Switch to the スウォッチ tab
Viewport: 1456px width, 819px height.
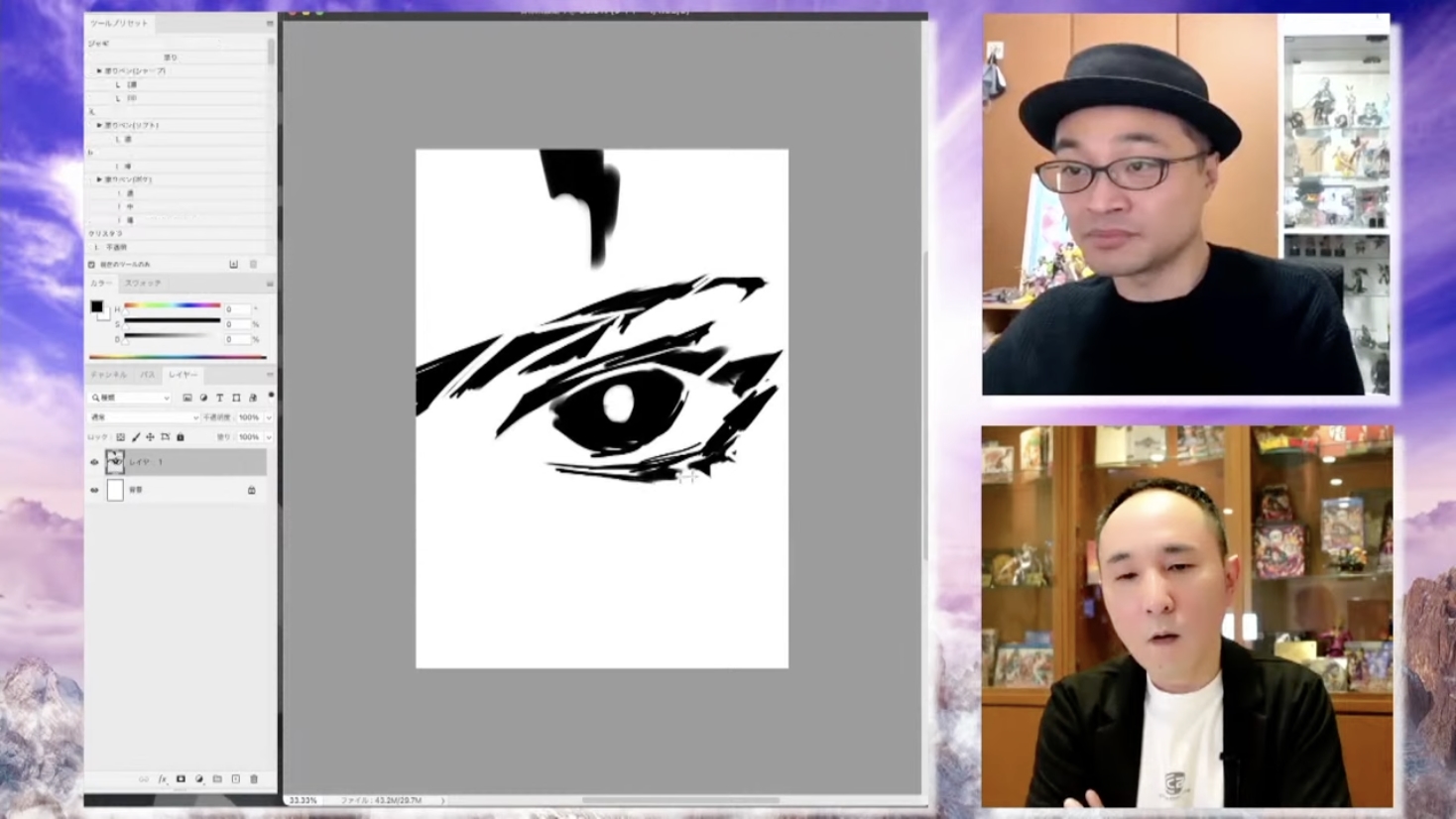tap(143, 284)
